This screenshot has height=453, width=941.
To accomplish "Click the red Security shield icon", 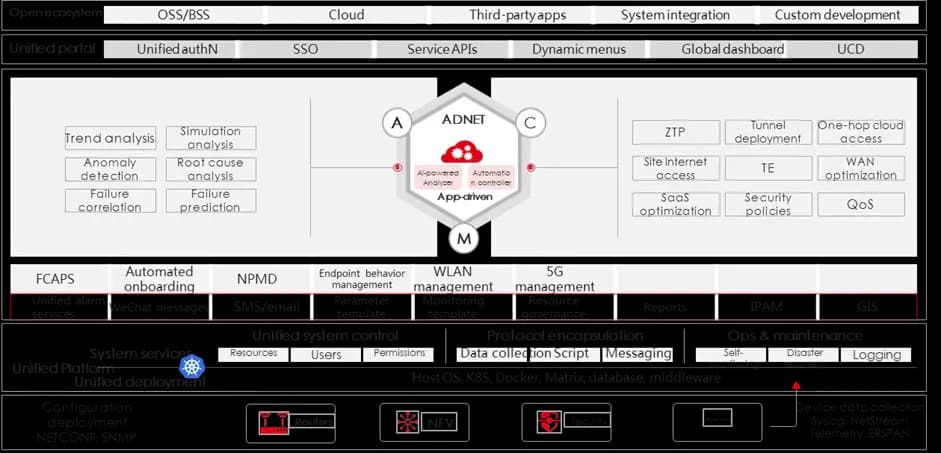I will 549,422.
